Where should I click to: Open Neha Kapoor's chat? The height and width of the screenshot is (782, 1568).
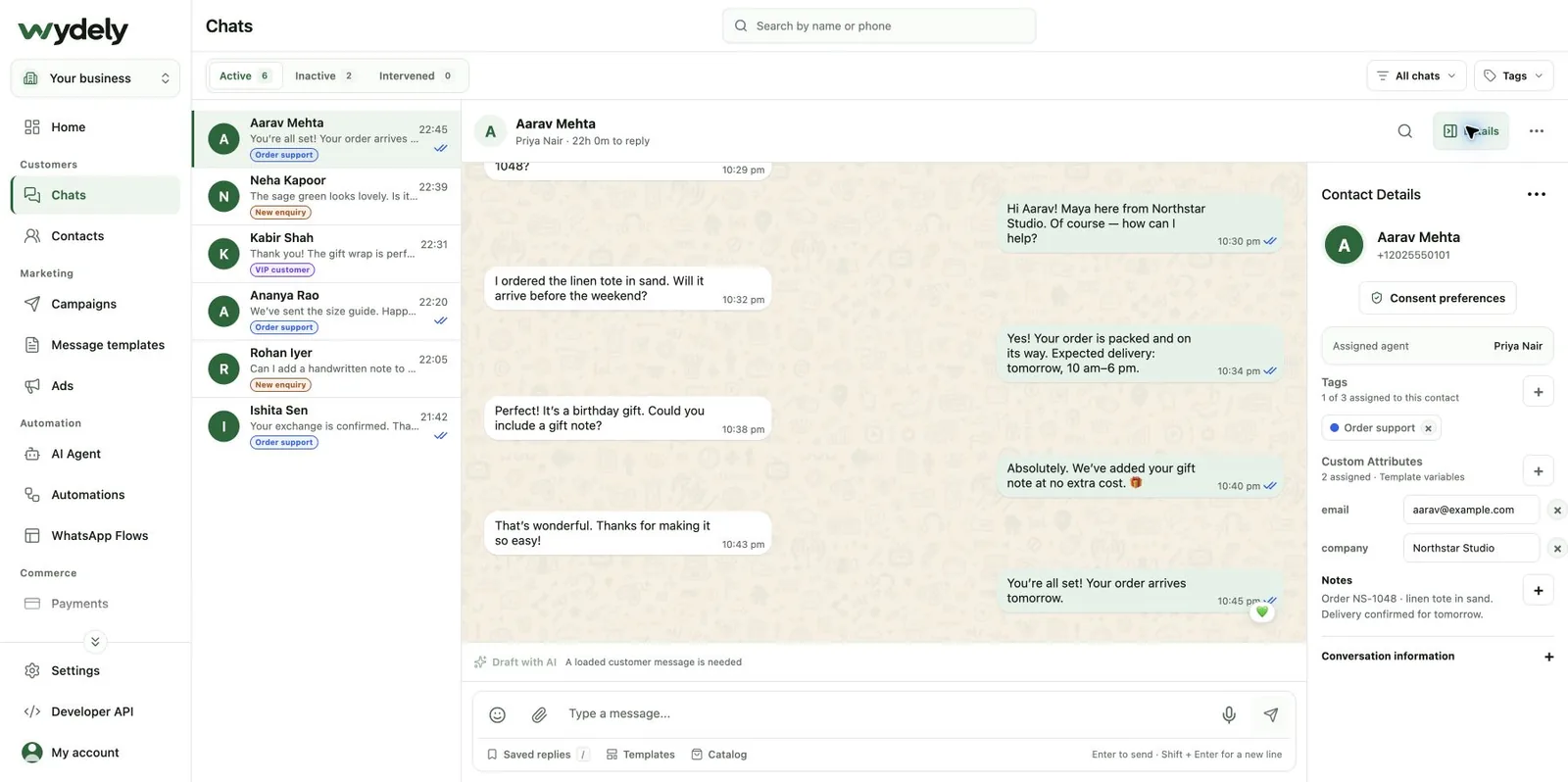[326, 196]
